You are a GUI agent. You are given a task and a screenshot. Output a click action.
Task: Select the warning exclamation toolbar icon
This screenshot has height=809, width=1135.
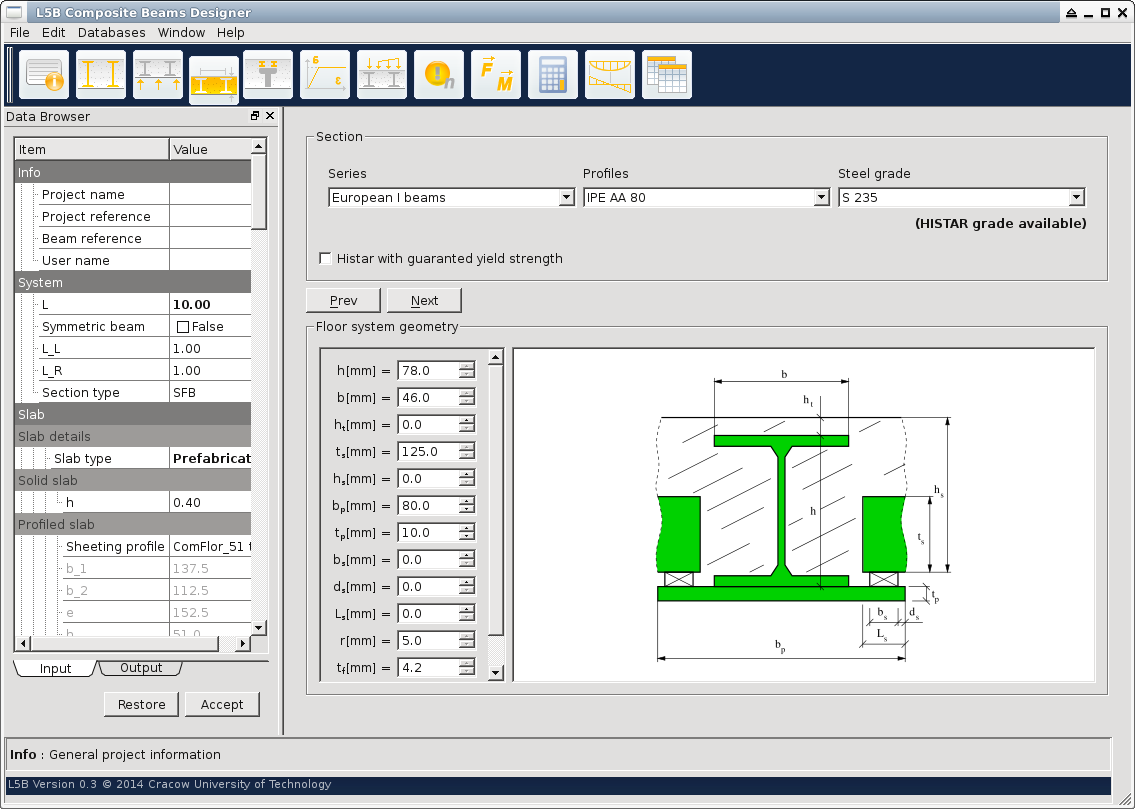(x=439, y=75)
